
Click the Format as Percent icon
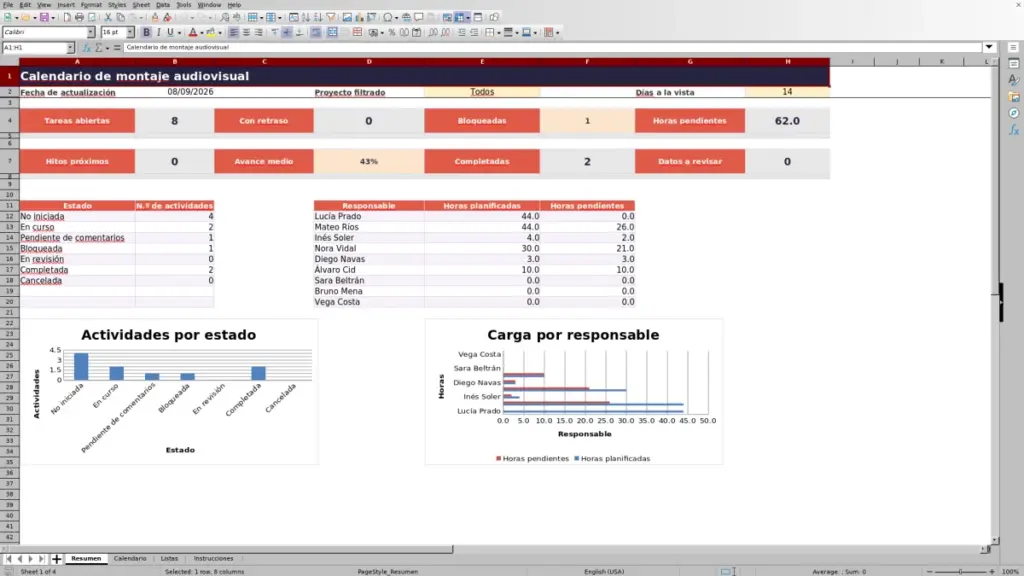392,32
